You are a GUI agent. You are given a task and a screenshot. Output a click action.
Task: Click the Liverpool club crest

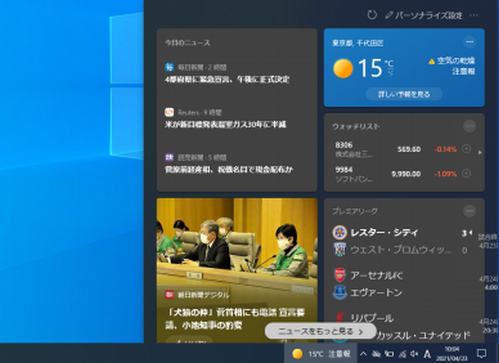[340, 318]
